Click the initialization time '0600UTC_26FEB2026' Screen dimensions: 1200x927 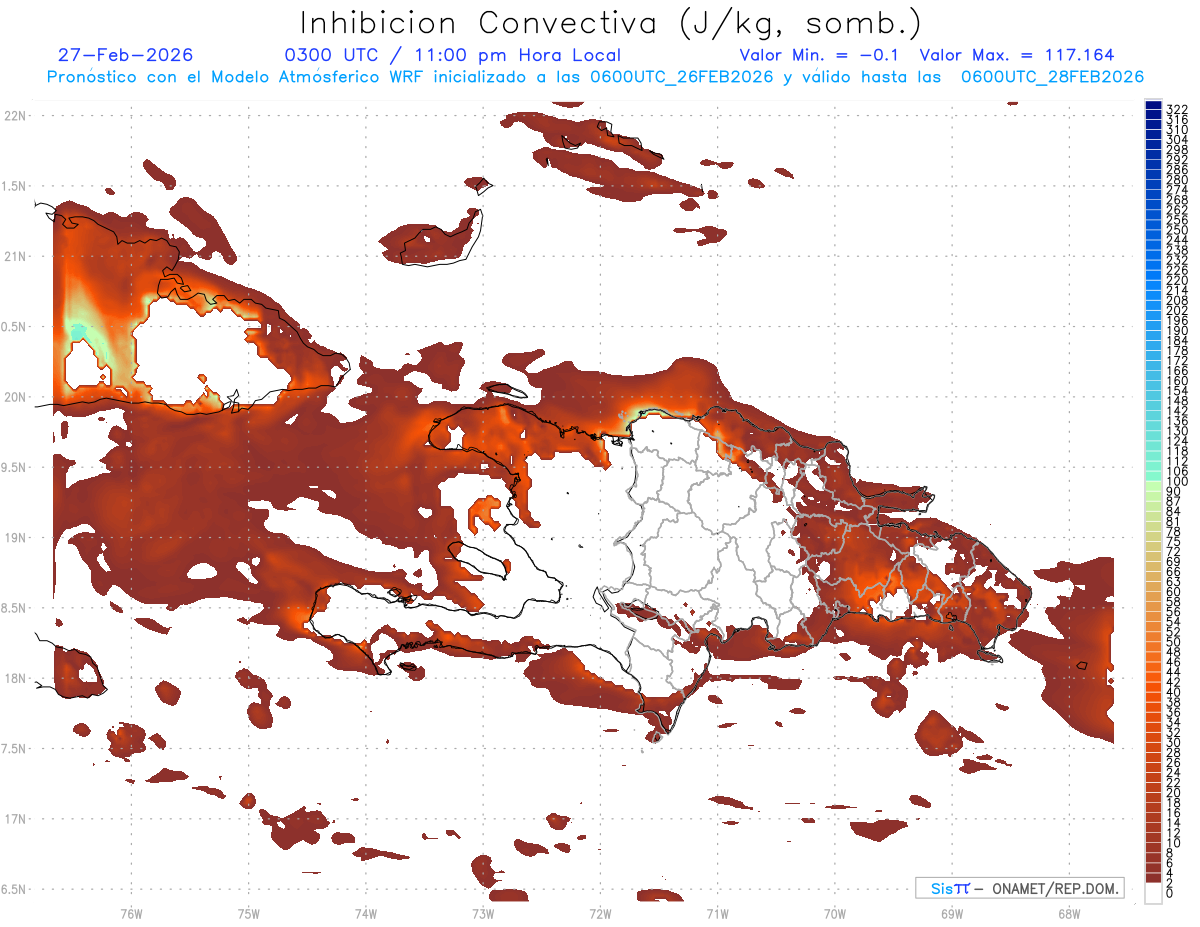(681, 77)
